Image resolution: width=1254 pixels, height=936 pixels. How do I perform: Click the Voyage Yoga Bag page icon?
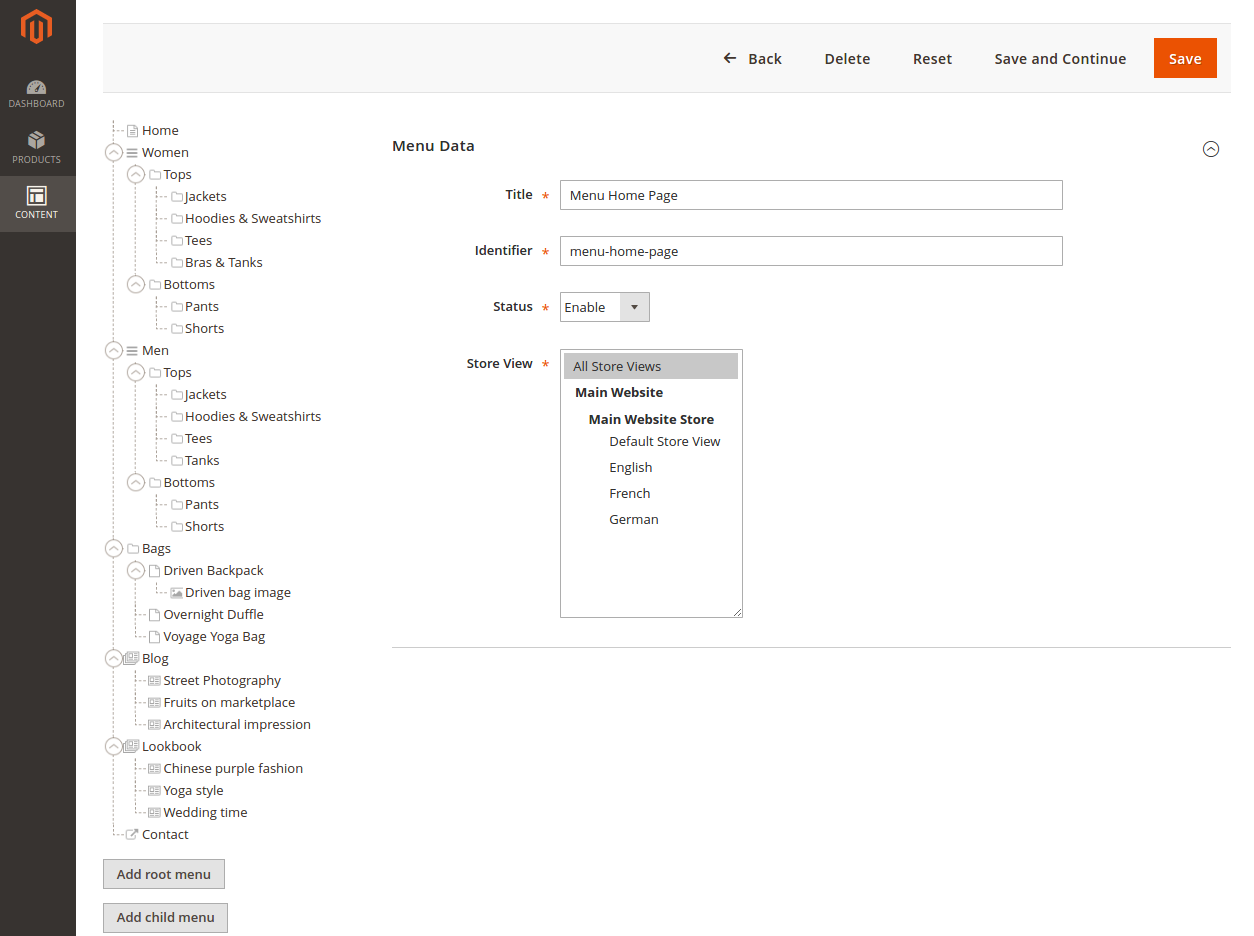[x=154, y=637]
